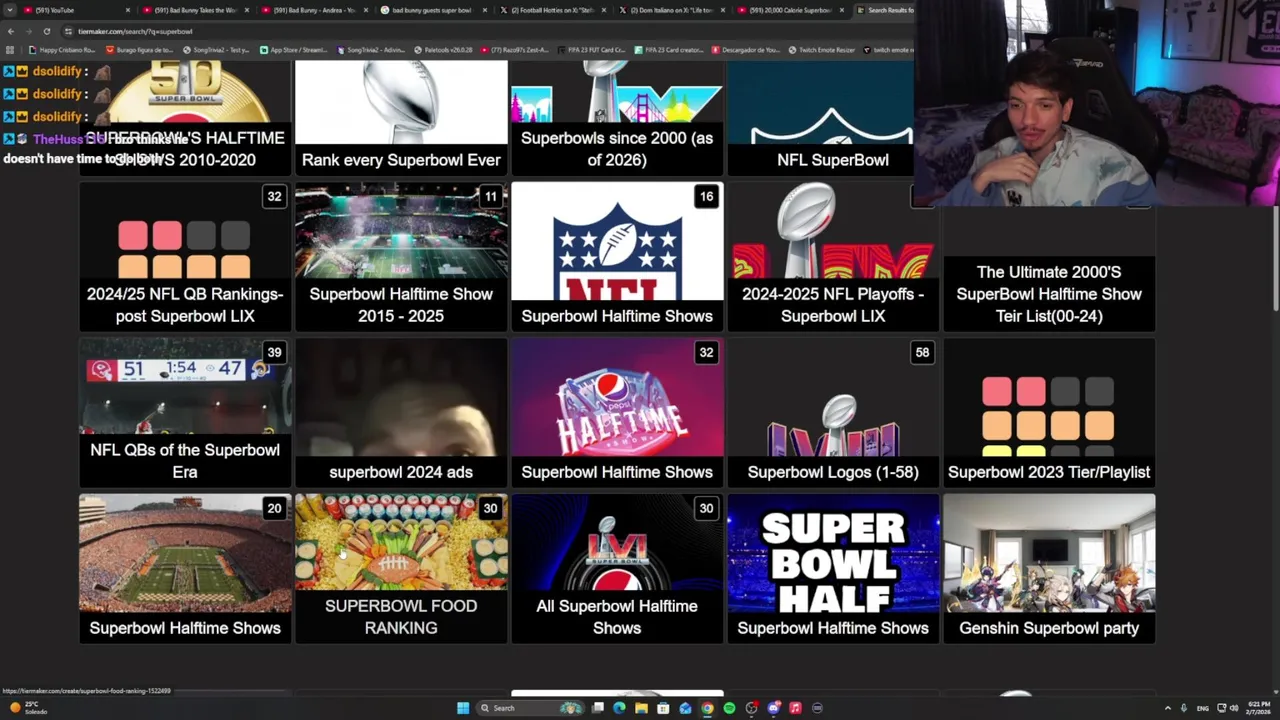The width and height of the screenshot is (1280, 720).
Task: Open 'Superbowl Logos (1-58)' tier list
Action: pyautogui.click(x=833, y=413)
